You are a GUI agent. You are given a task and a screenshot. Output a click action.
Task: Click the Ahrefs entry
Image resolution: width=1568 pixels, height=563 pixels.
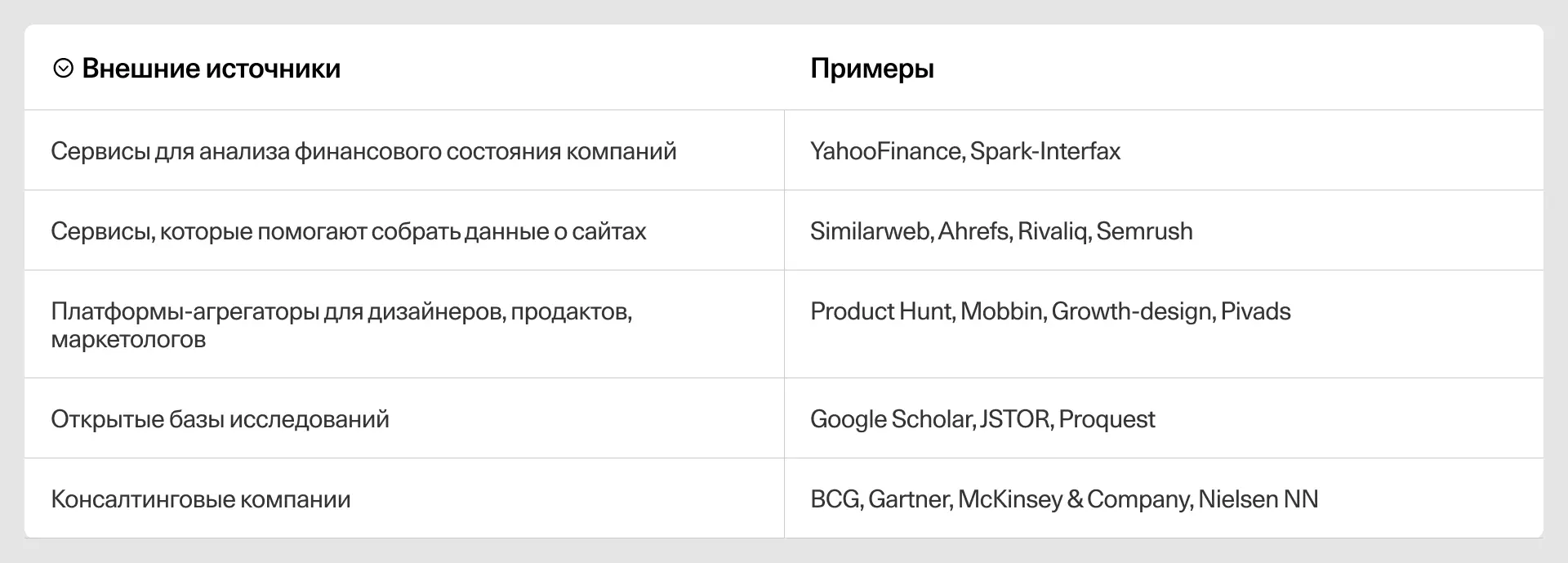[974, 231]
